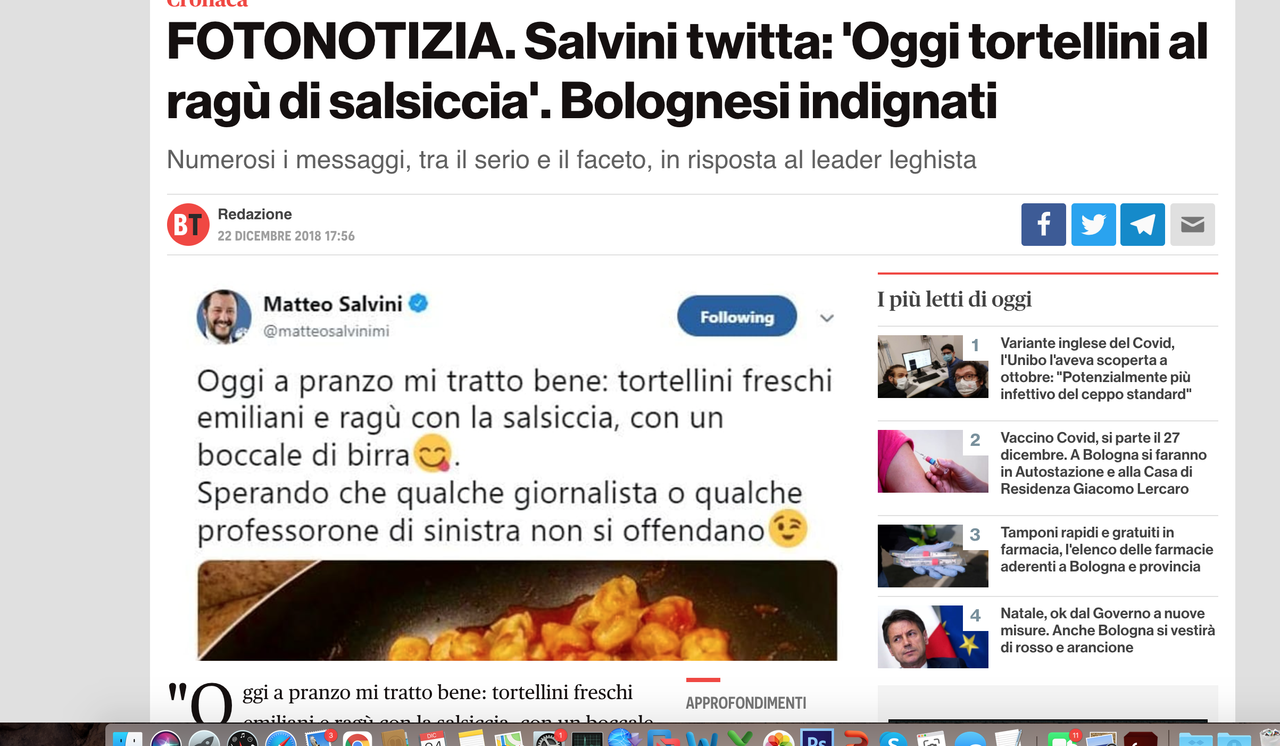Image resolution: width=1280 pixels, height=746 pixels.
Task: Click the vaccine injection thumbnail
Action: 919,461
